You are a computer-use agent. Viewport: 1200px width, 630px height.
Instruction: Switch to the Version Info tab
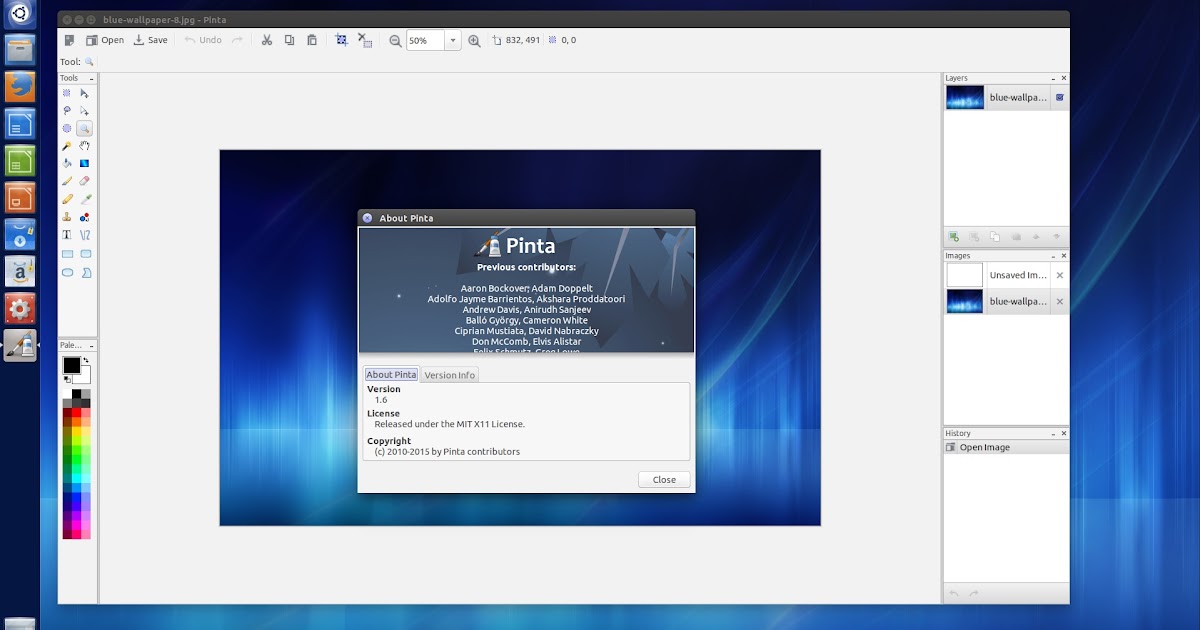click(x=449, y=374)
